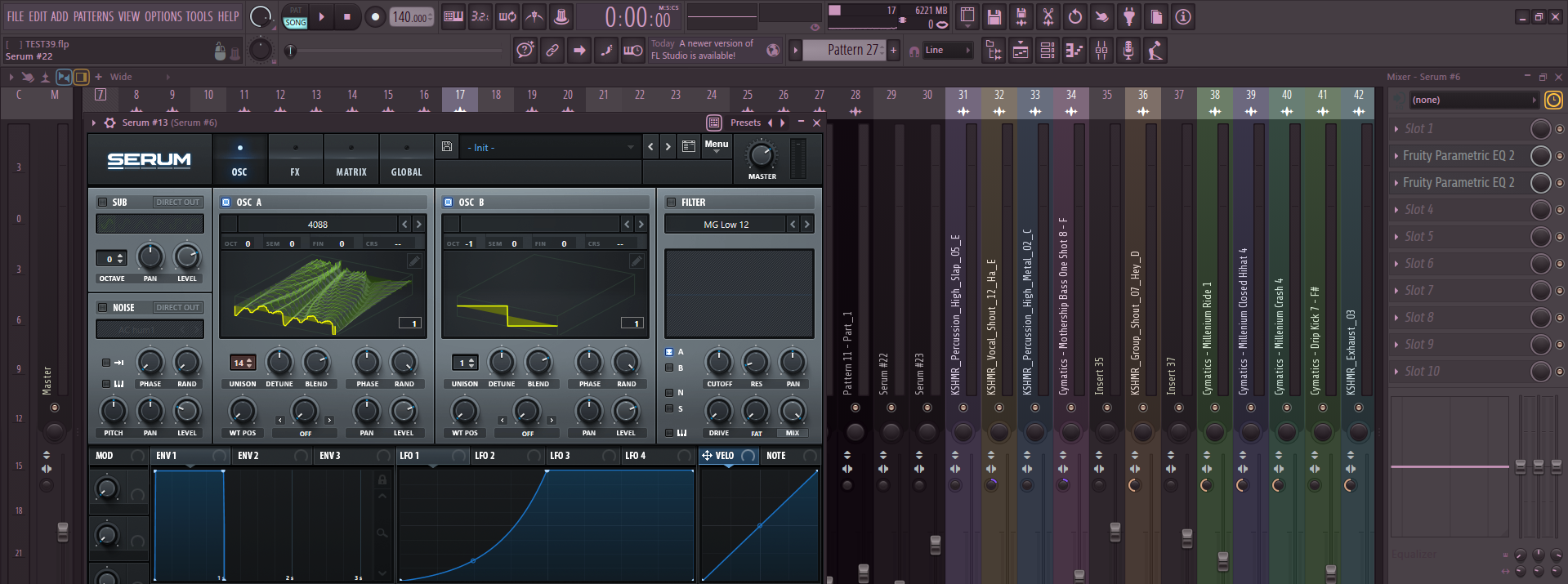Open the Serum preset name dropdown
Viewport: 1568px width, 584px height.
[549, 148]
